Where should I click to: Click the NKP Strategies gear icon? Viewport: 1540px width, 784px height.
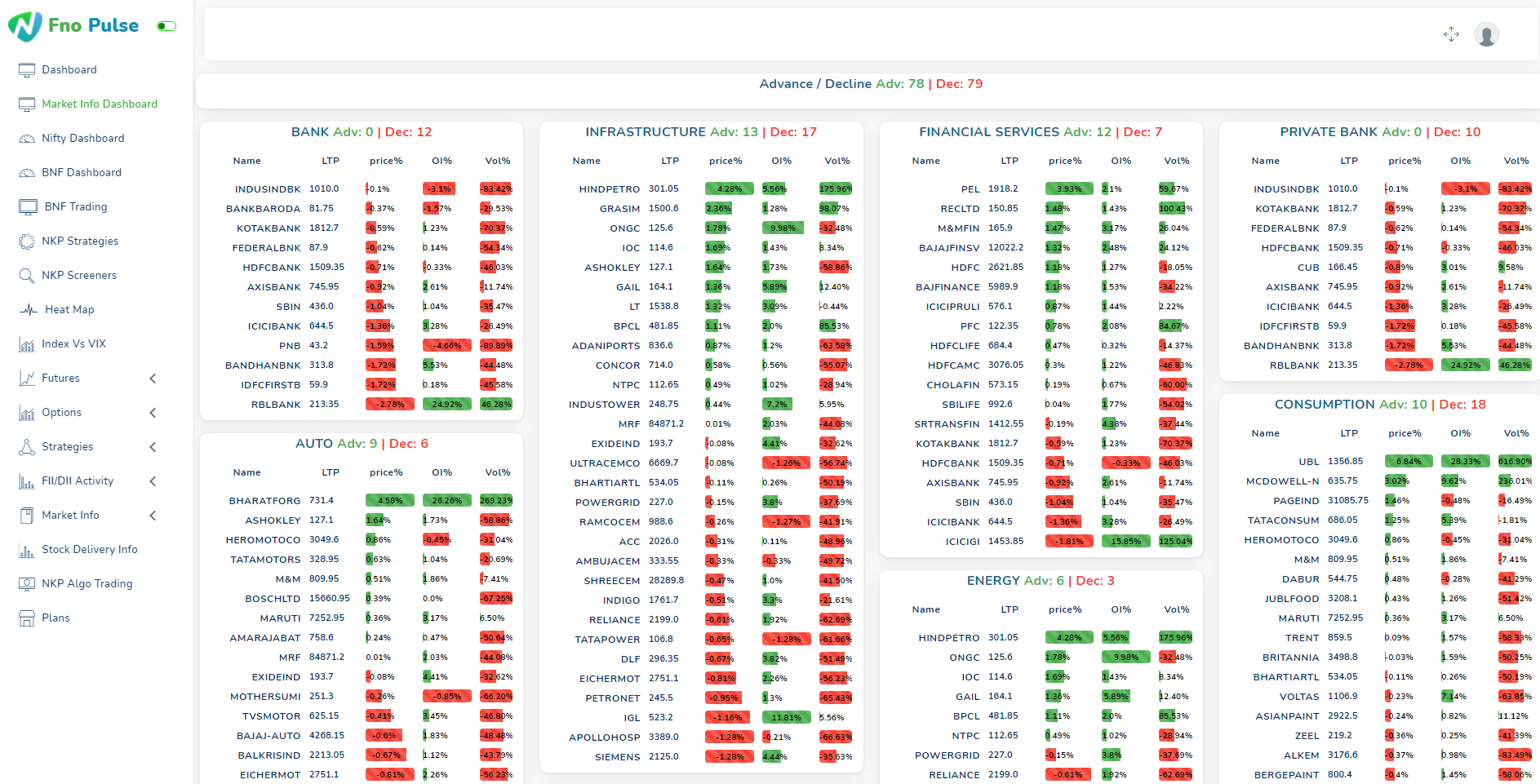tap(27, 241)
